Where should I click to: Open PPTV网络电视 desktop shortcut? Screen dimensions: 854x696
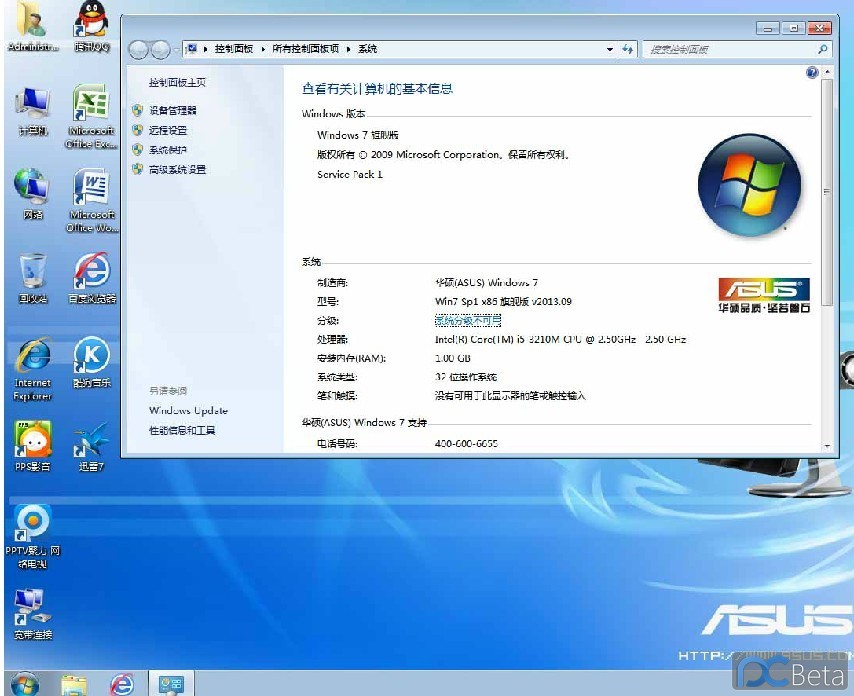coord(33,537)
